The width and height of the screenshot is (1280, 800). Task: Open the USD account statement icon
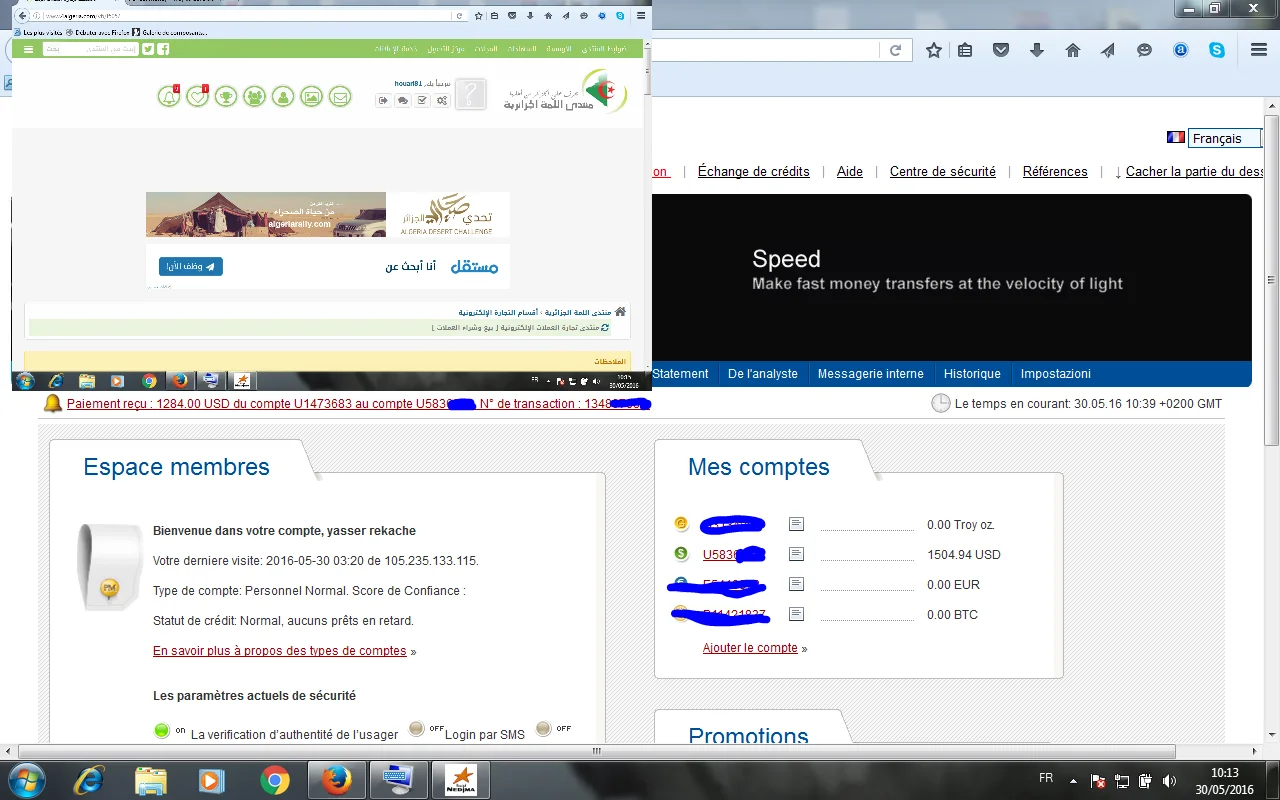796,554
